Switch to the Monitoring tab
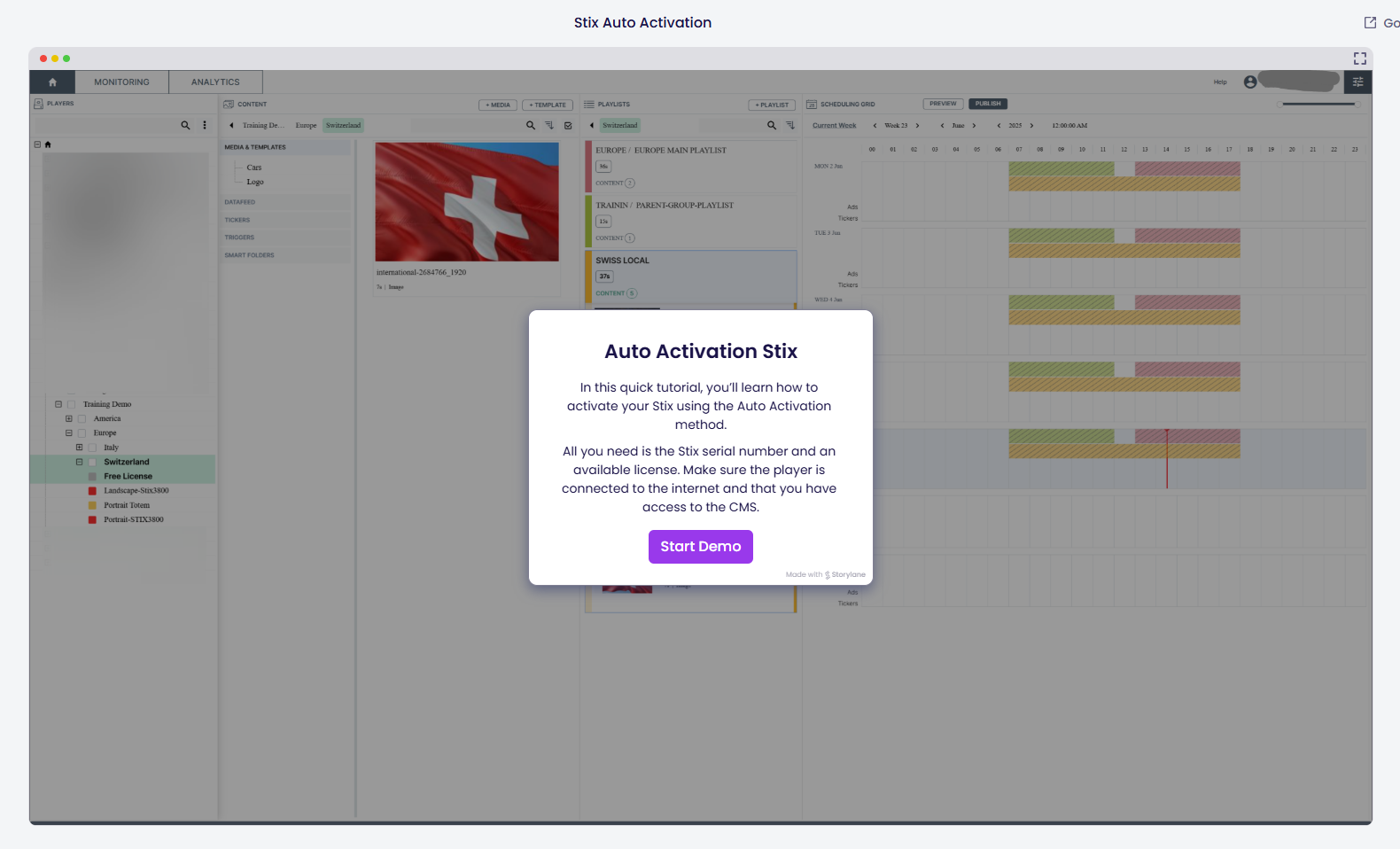 [x=121, y=82]
